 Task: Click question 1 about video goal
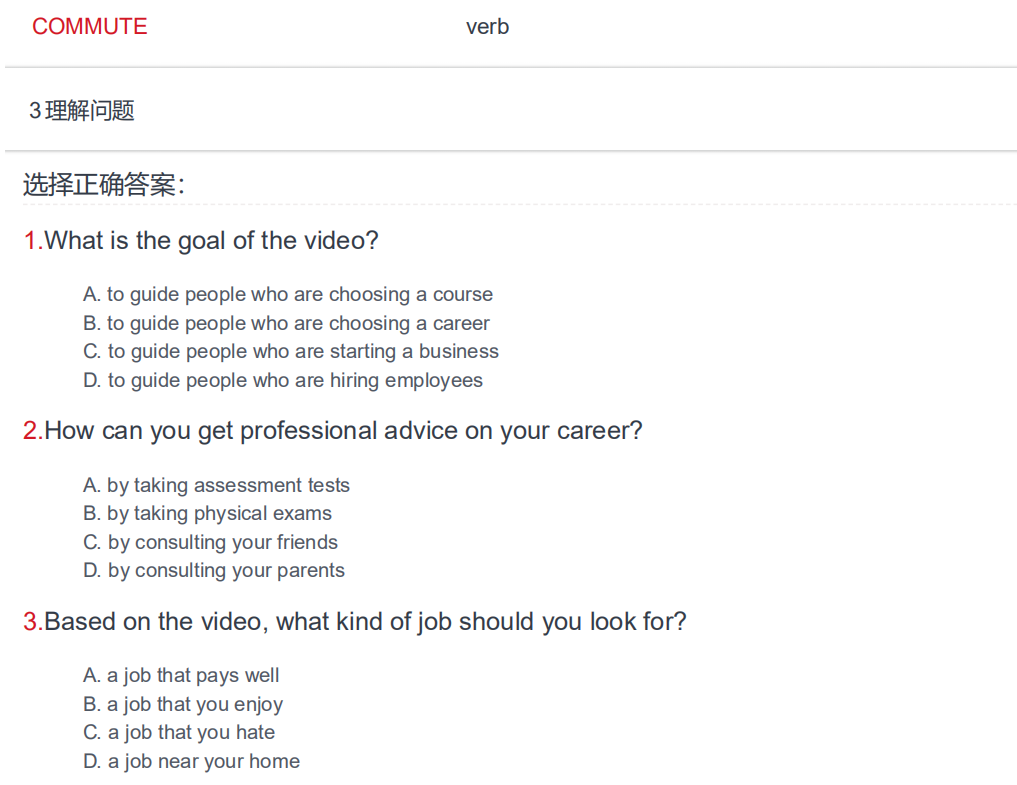[201, 241]
